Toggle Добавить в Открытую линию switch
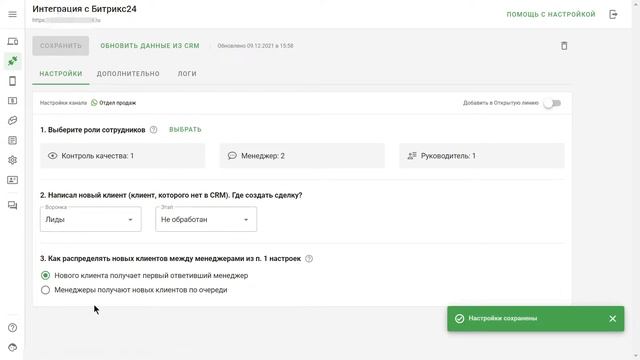The height and width of the screenshot is (360, 640). click(552, 103)
